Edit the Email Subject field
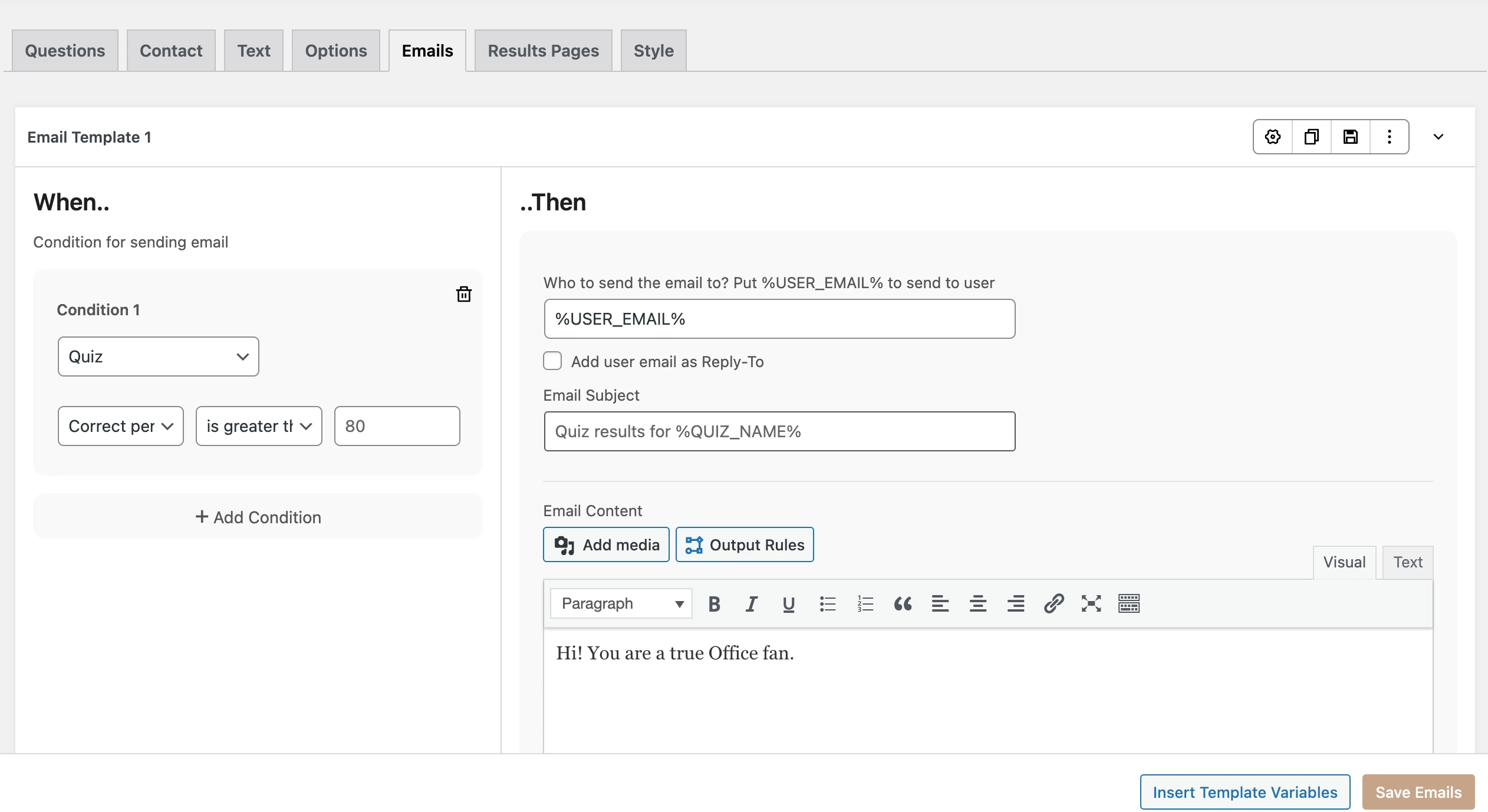This screenshot has height=812, width=1488. (779, 431)
